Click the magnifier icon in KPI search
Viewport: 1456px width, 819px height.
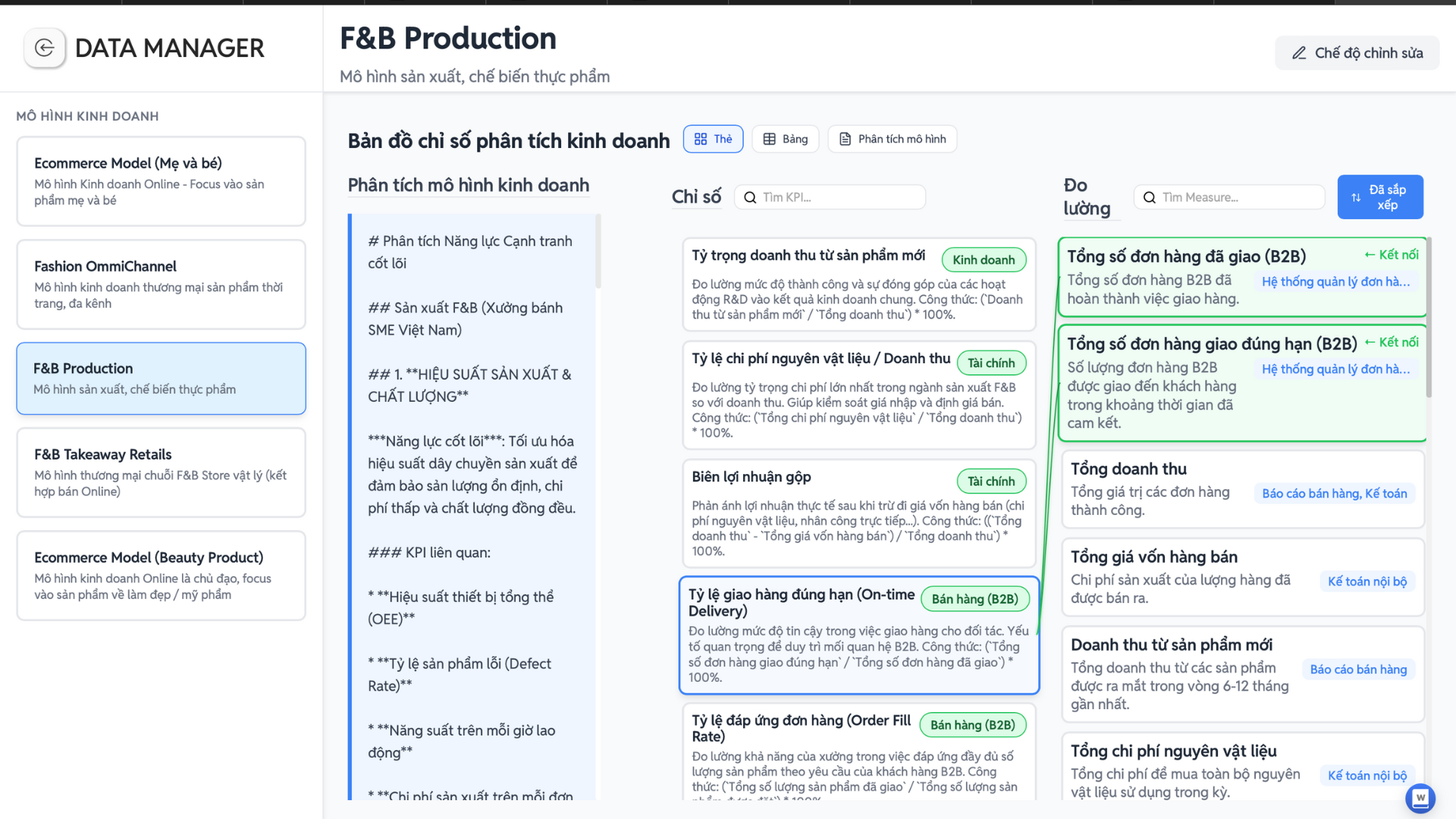click(x=750, y=198)
